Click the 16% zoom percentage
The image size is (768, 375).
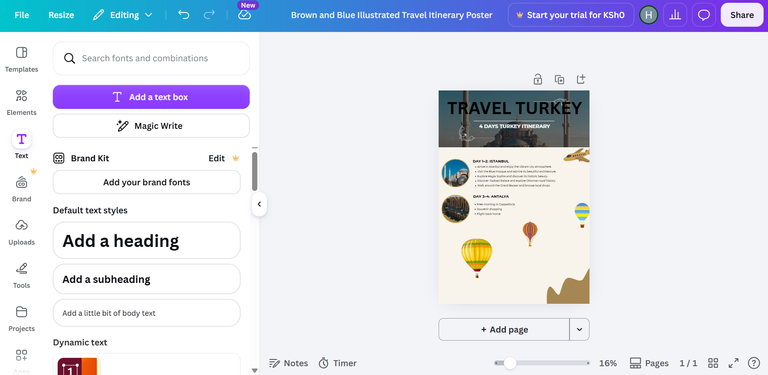608,363
